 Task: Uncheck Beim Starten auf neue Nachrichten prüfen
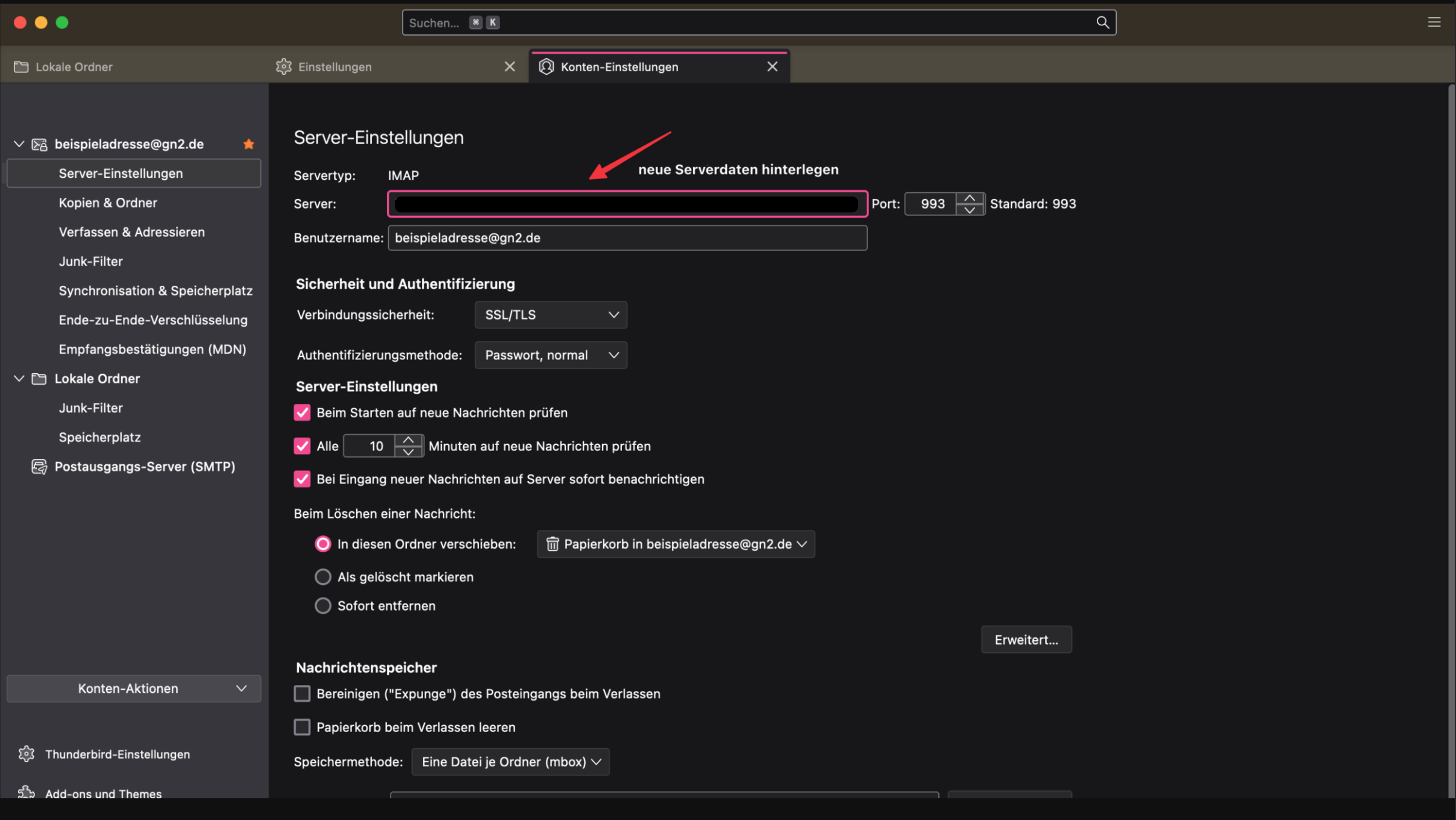[302, 412]
